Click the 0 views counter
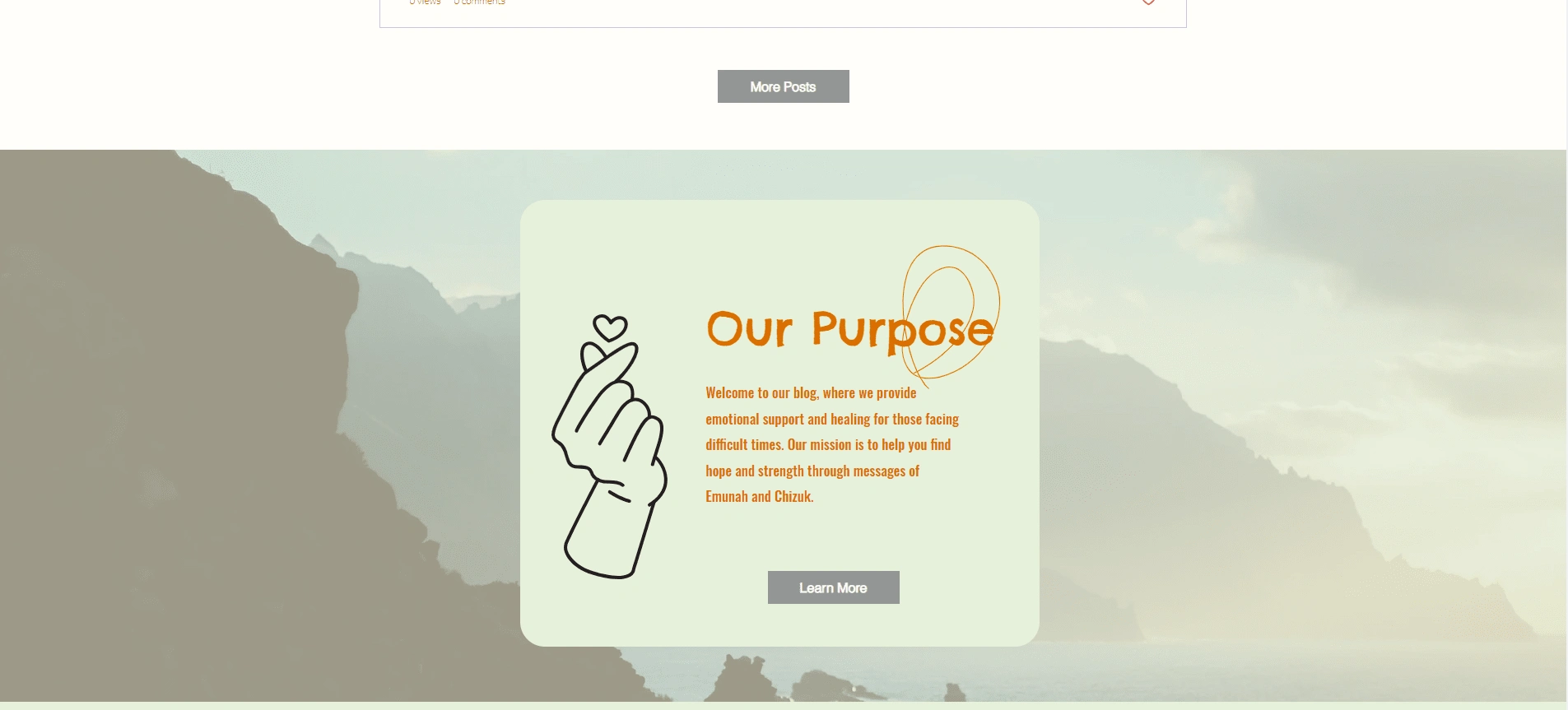The height and width of the screenshot is (710, 1568). (x=425, y=2)
